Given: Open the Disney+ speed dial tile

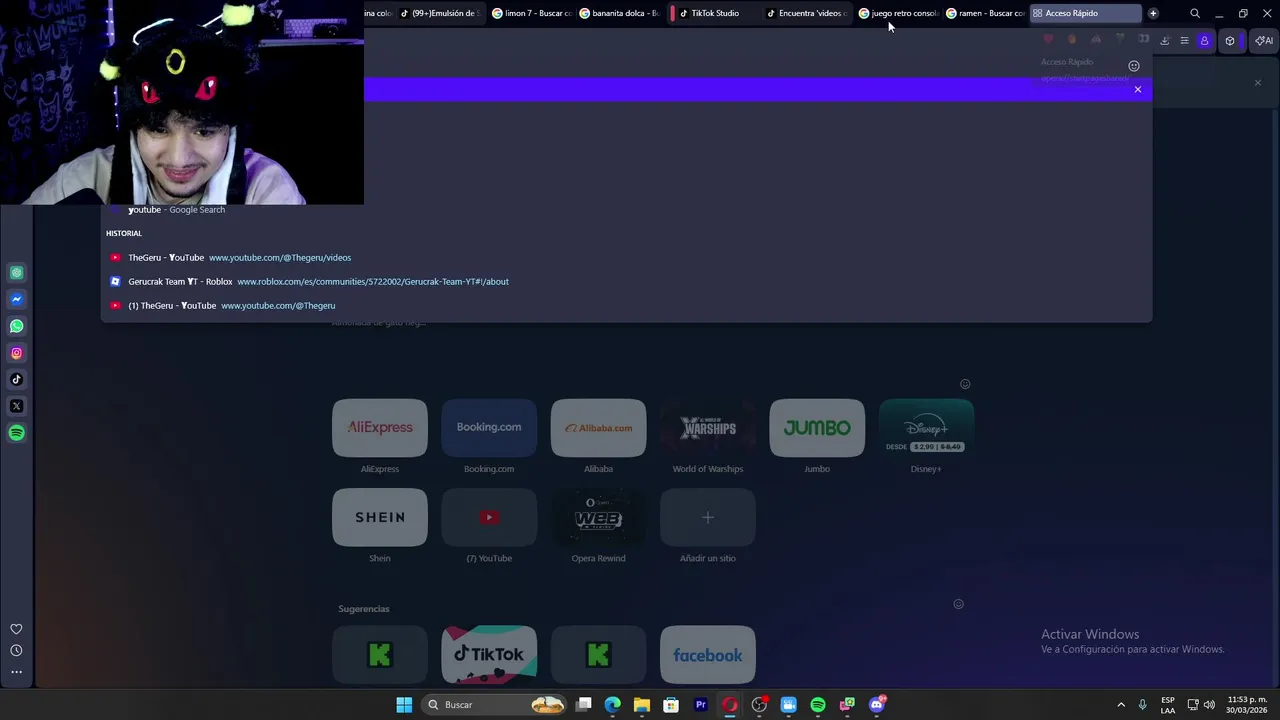Looking at the screenshot, I should 926,428.
